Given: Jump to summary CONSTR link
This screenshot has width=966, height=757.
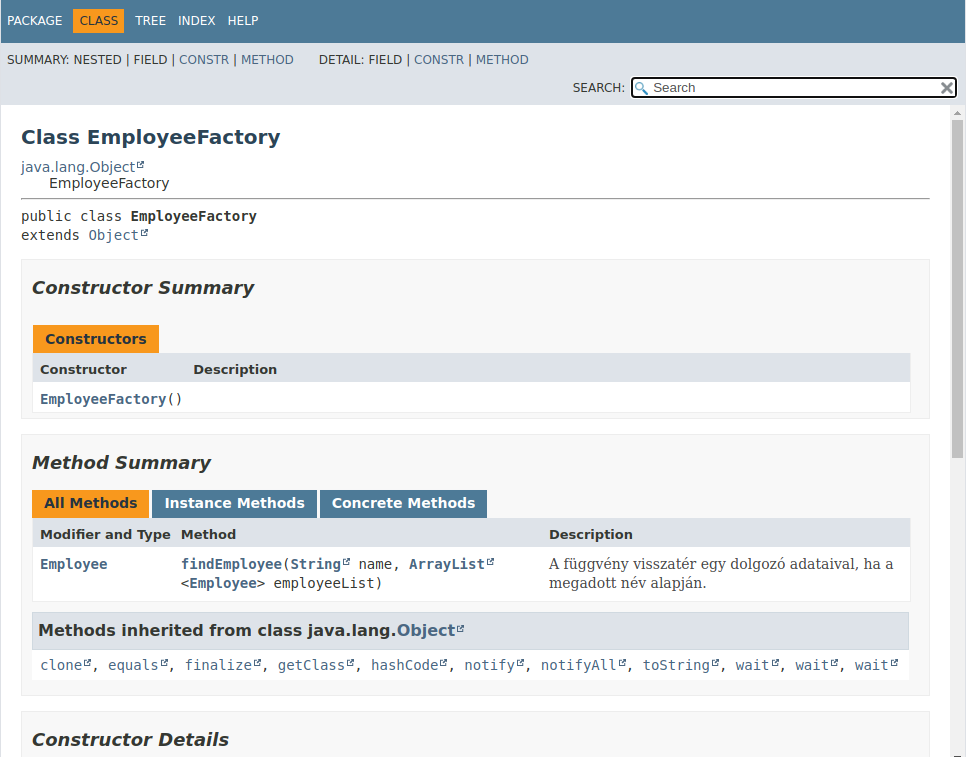Looking at the screenshot, I should [204, 60].
